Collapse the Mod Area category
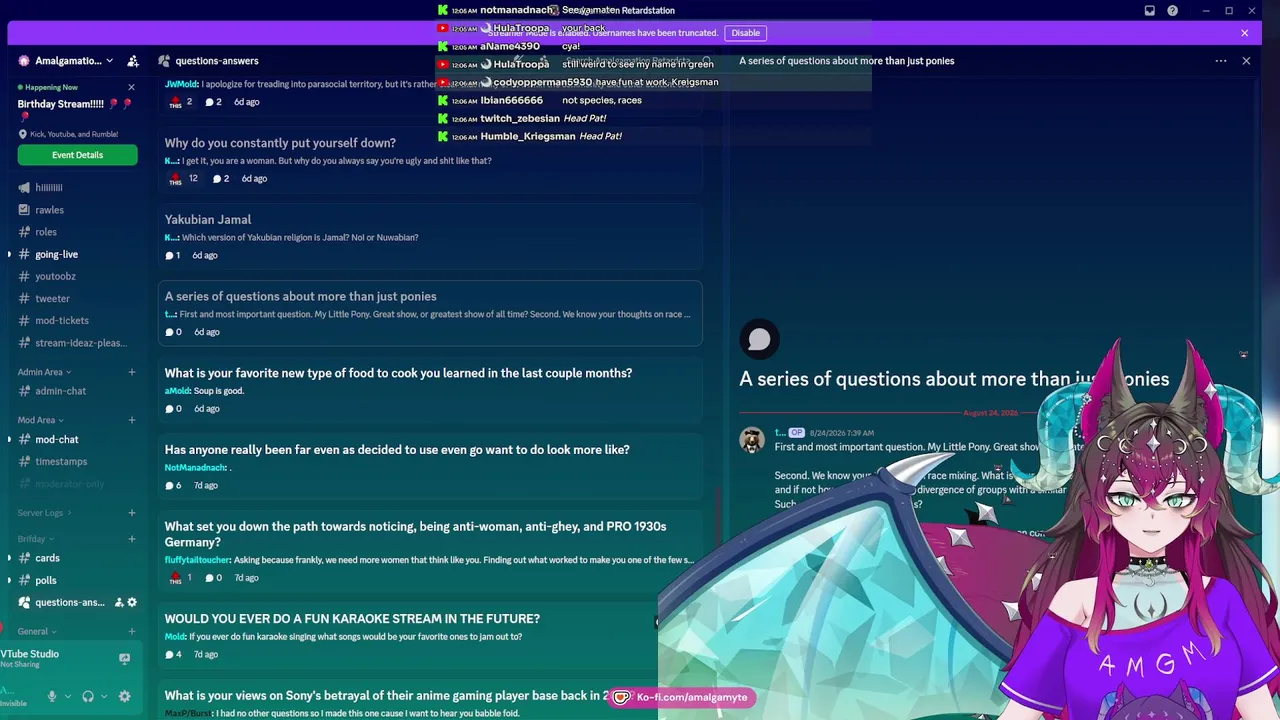This screenshot has width=1280, height=720. [40, 420]
